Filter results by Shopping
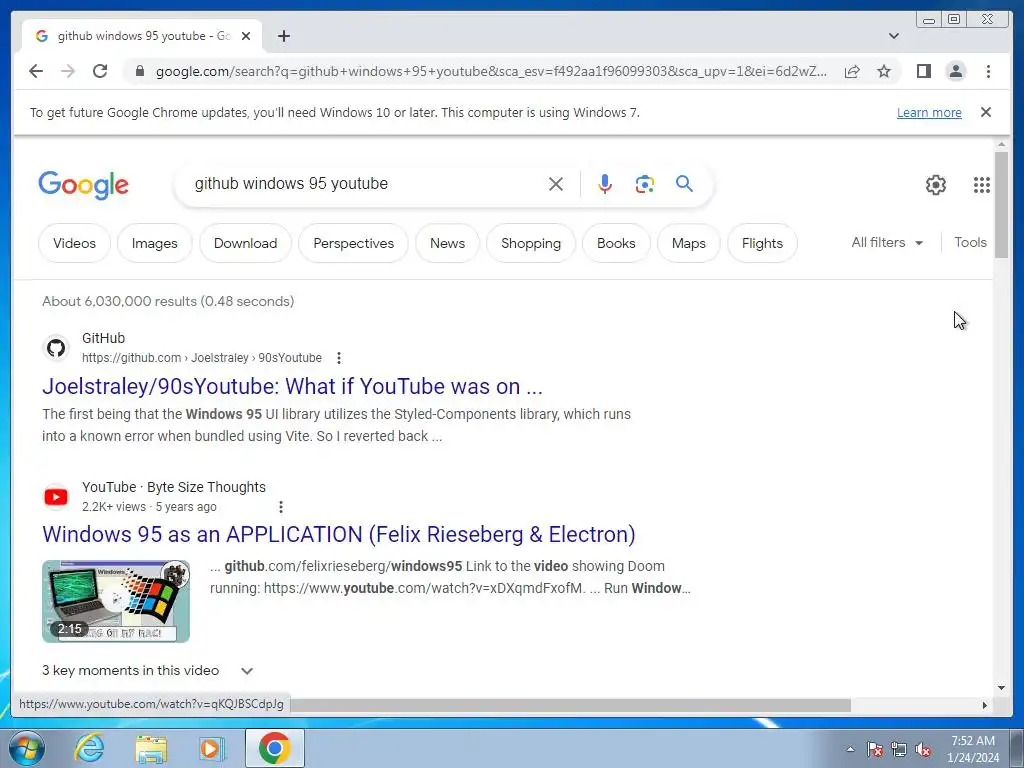This screenshot has width=1024, height=768. coord(531,243)
